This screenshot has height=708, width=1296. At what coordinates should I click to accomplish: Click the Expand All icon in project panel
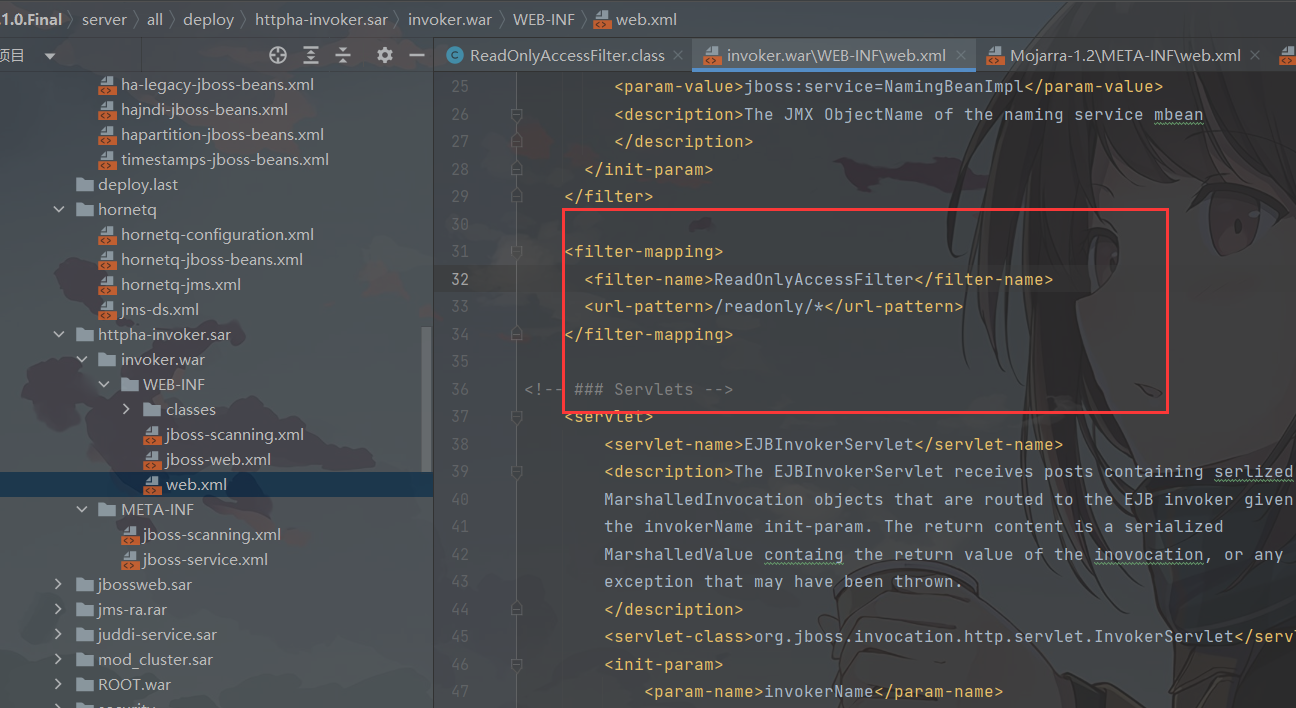311,56
